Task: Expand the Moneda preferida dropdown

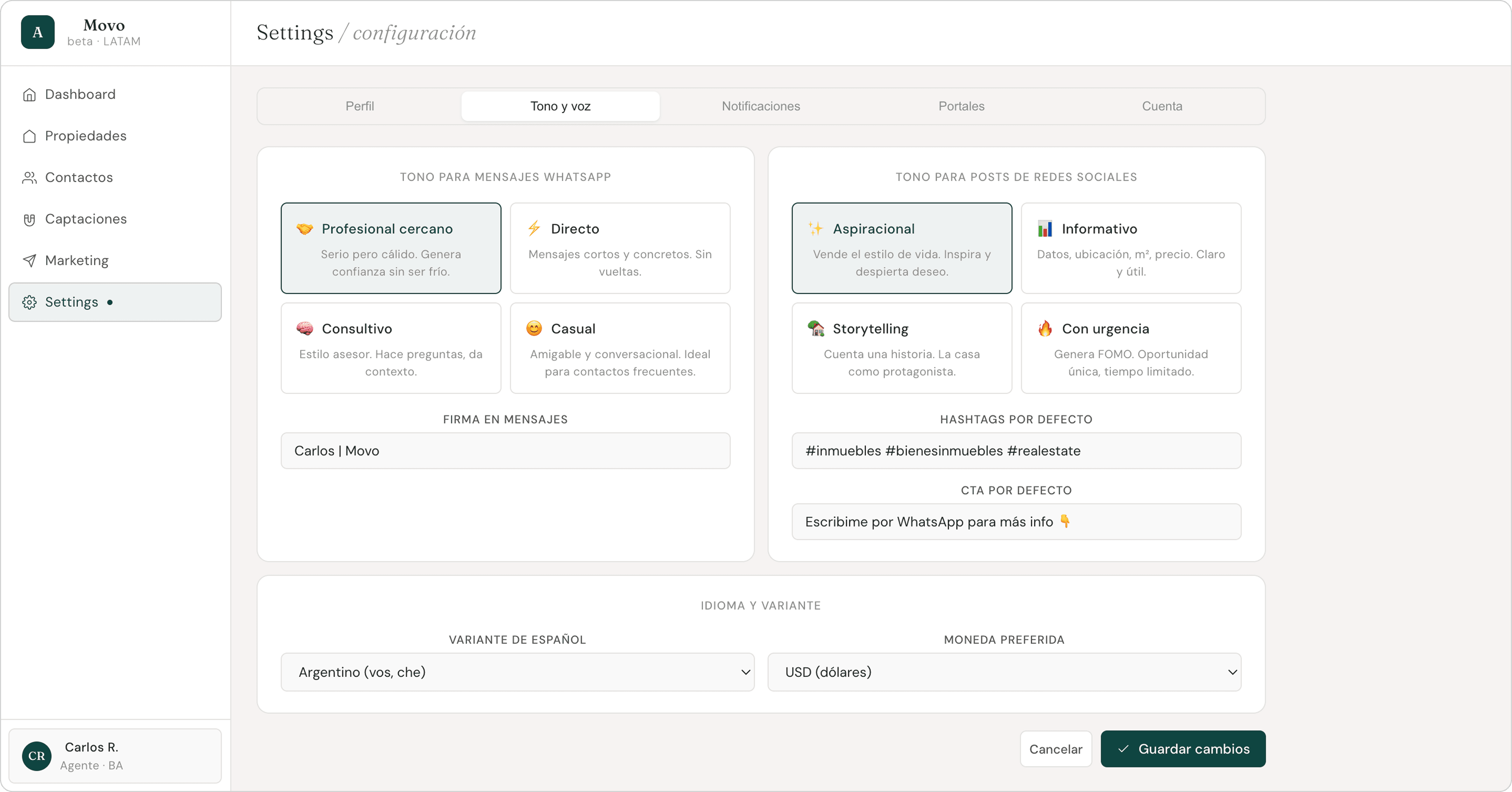Action: 1004,672
